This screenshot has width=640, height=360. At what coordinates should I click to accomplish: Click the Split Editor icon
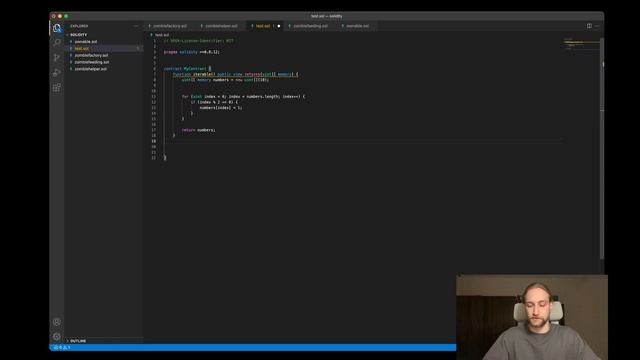click(589, 26)
